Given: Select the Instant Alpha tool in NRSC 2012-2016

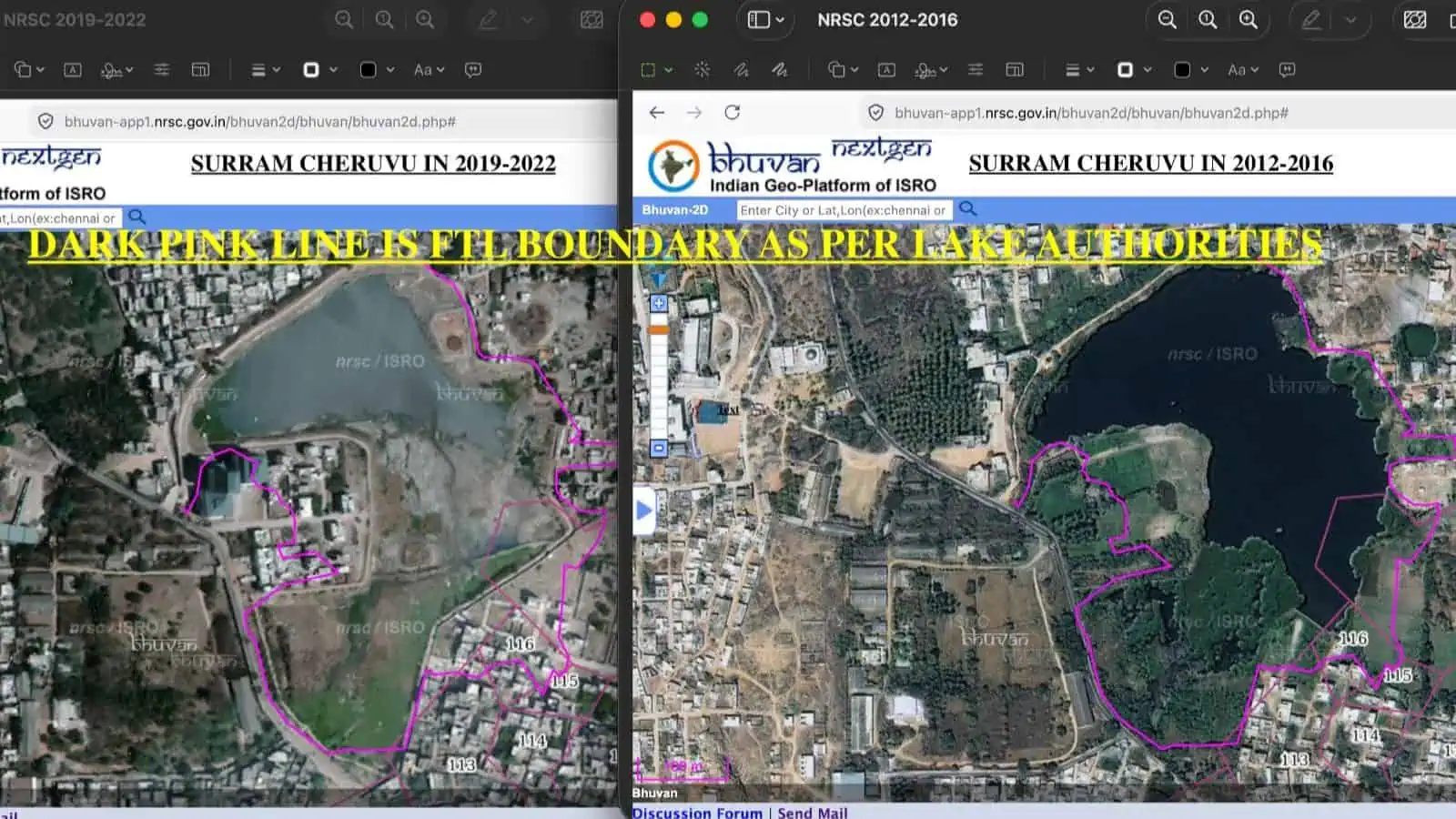Looking at the screenshot, I should 702,69.
